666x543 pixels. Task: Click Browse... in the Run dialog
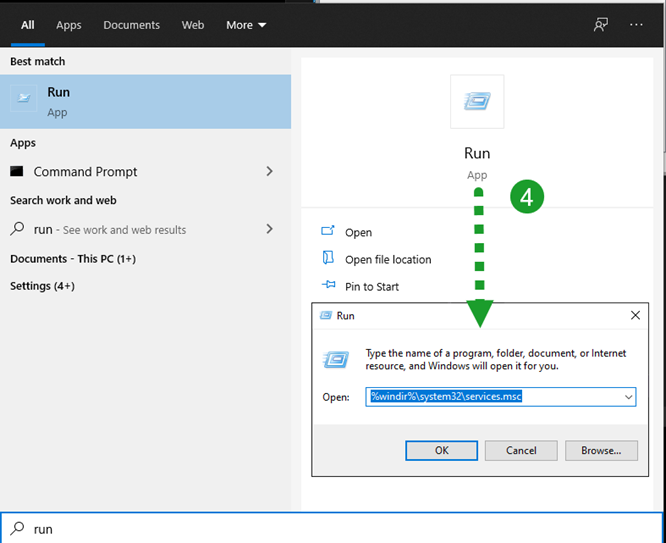pos(601,450)
